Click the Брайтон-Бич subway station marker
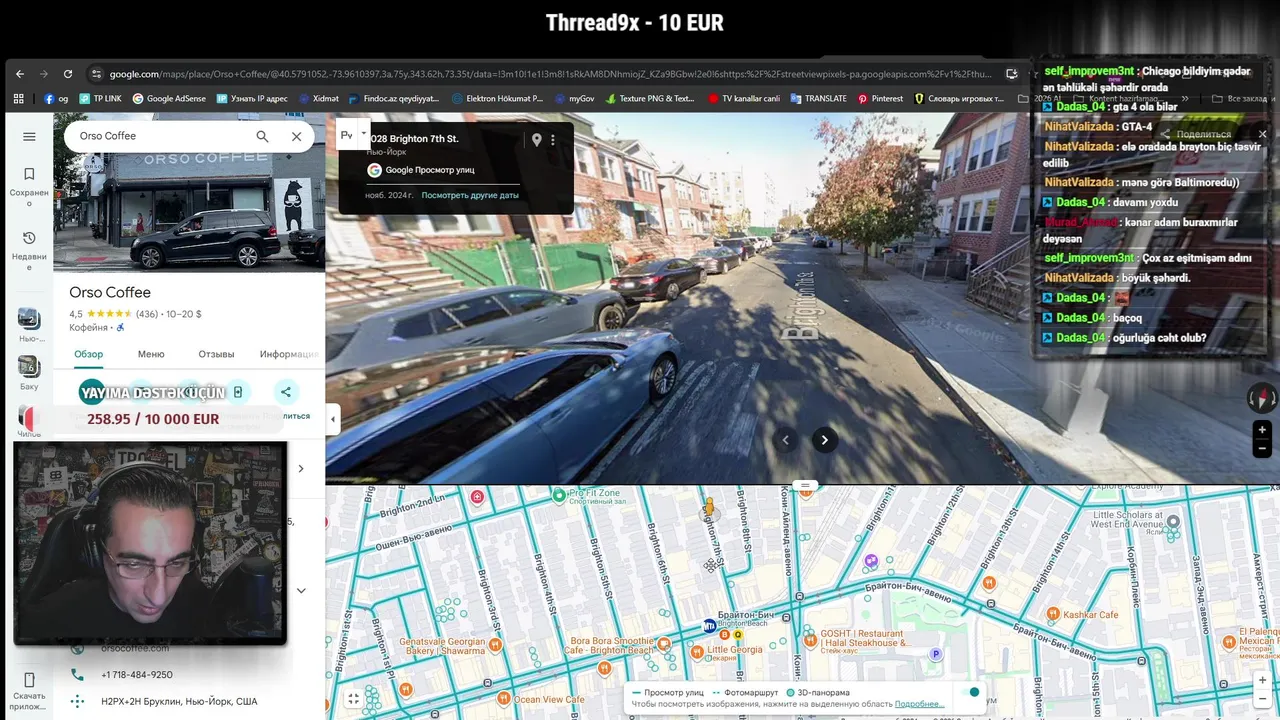The height and width of the screenshot is (720, 1280). (709, 626)
